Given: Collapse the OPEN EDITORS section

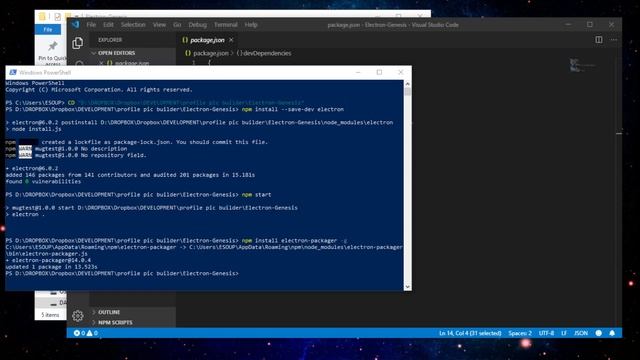Looking at the screenshot, I should [116, 53].
